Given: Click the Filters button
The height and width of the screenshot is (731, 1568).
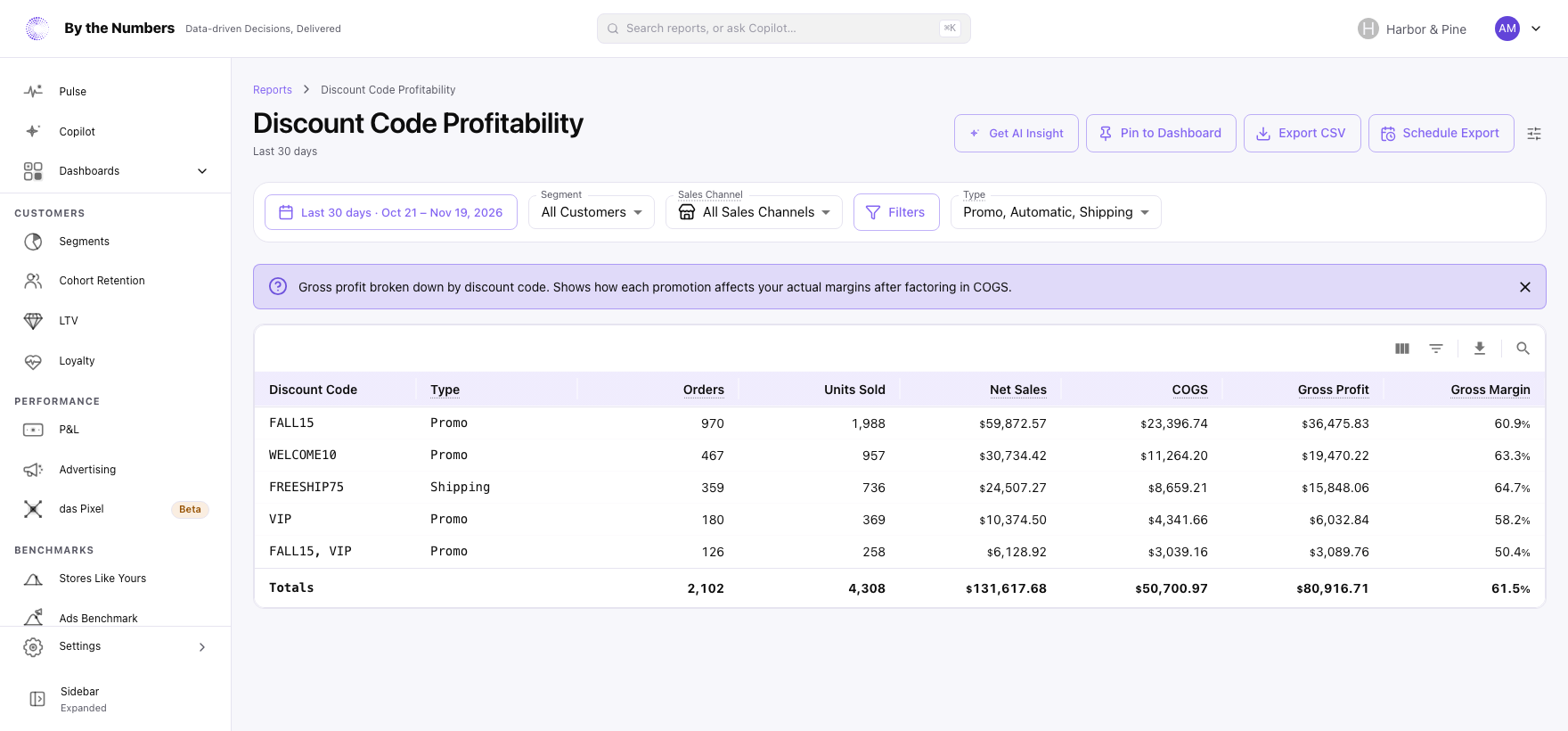Looking at the screenshot, I should coord(896,212).
